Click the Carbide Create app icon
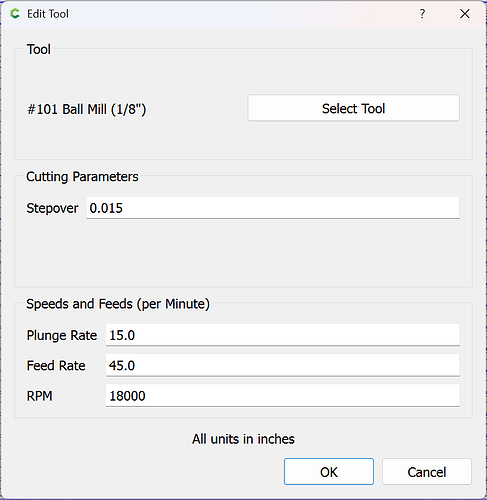 click(x=15, y=14)
